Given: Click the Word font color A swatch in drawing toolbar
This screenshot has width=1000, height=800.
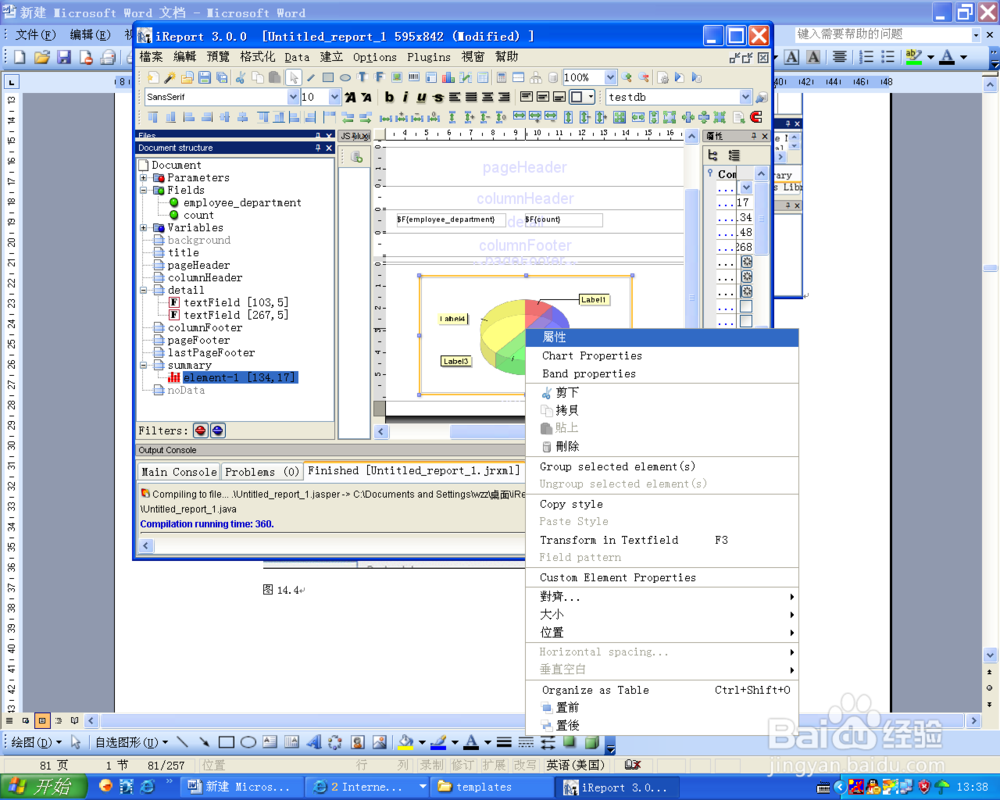Looking at the screenshot, I should pyautogui.click(x=471, y=743).
